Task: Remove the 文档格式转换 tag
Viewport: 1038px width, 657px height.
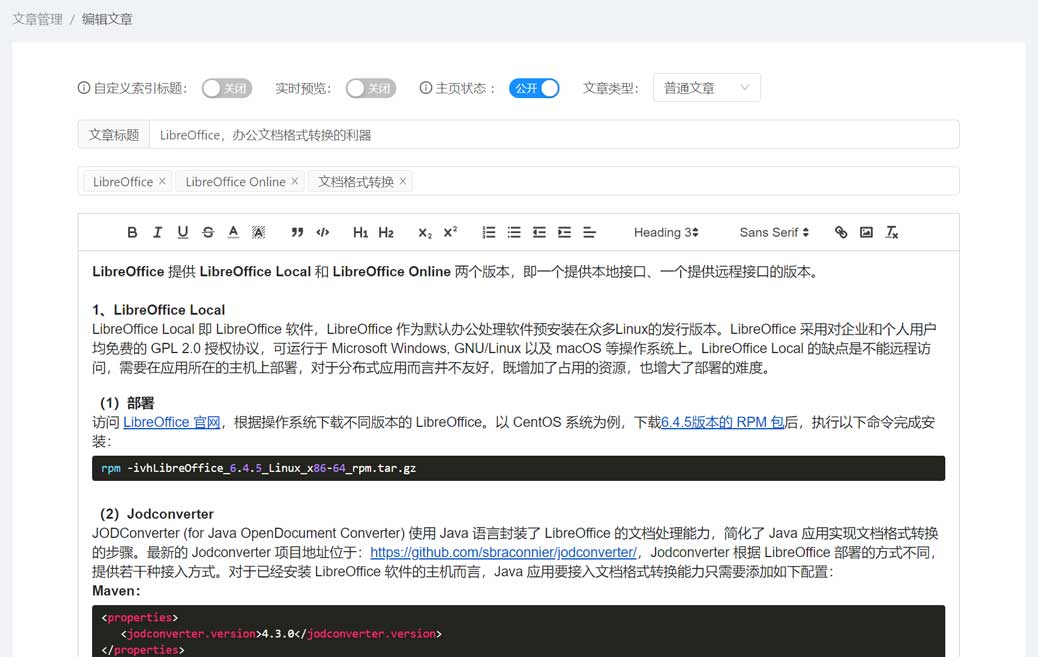Action: click(402, 181)
